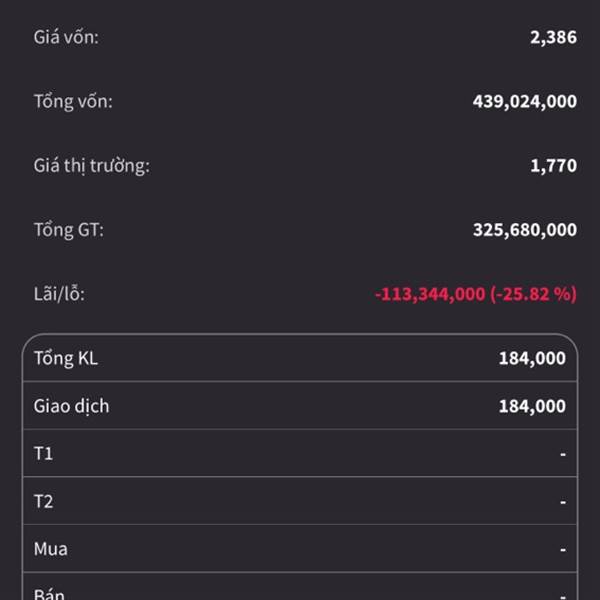
Task: Tap the dash value in T1 row
Action: pyautogui.click(x=563, y=454)
